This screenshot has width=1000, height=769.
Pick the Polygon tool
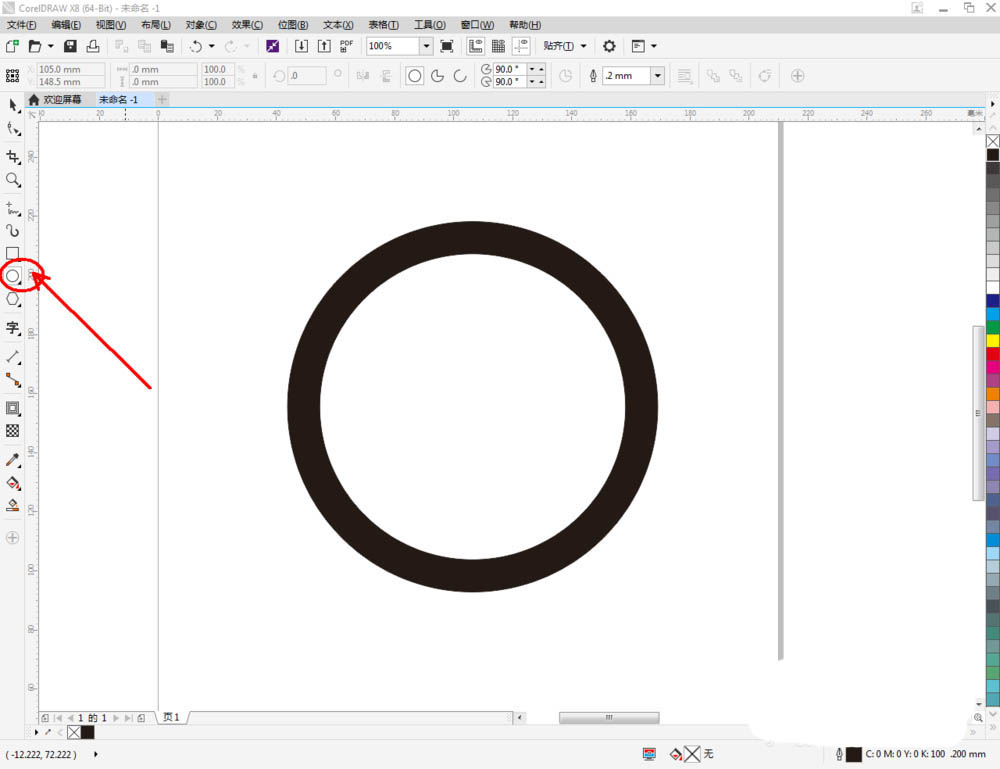click(13, 299)
